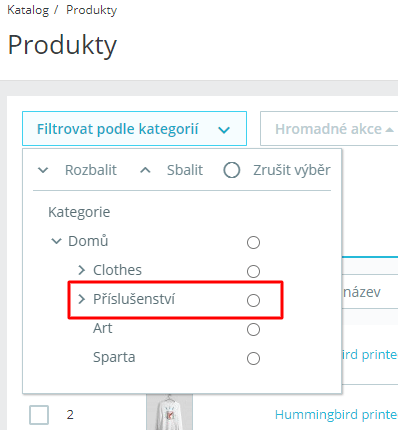Select the Art category radio button
This screenshot has height=430, width=398.
253,329
